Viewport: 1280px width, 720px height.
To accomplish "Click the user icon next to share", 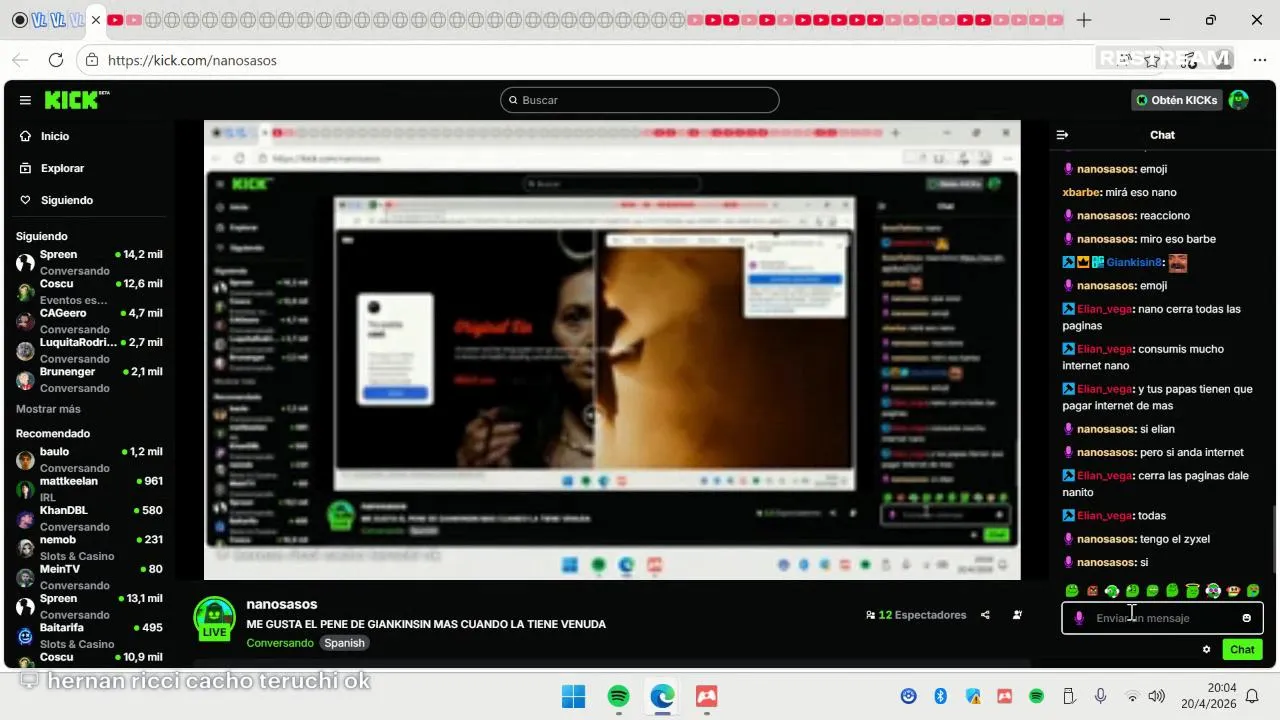I will (x=1017, y=615).
